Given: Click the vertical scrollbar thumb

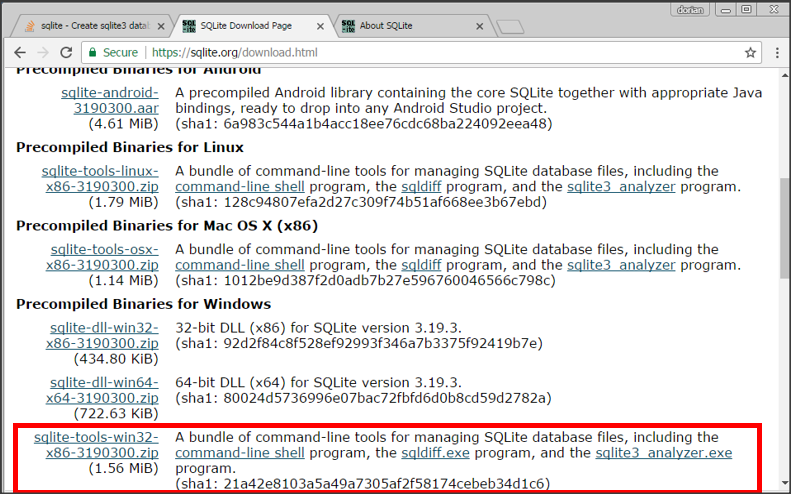Looking at the screenshot, I should [785, 227].
